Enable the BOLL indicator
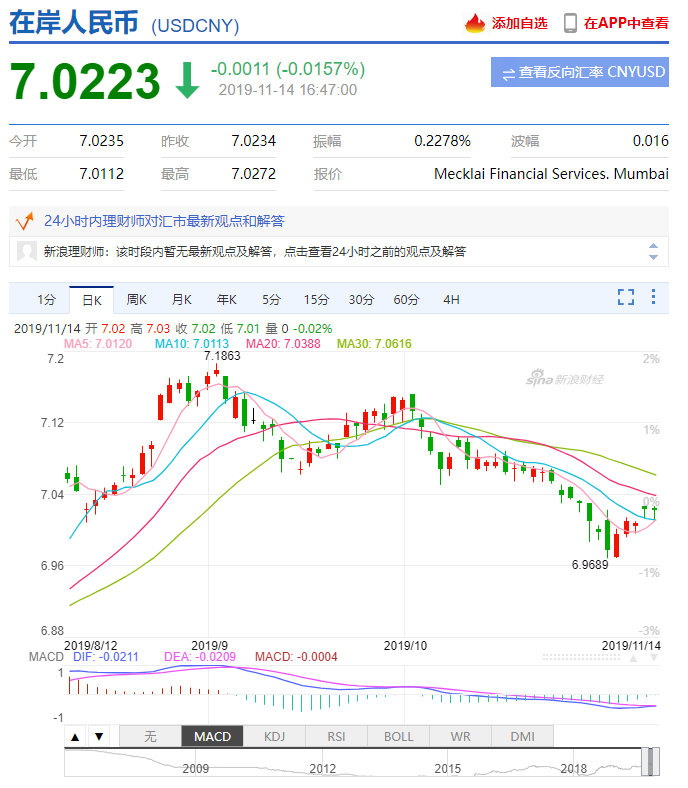The image size is (688, 788). (x=398, y=737)
